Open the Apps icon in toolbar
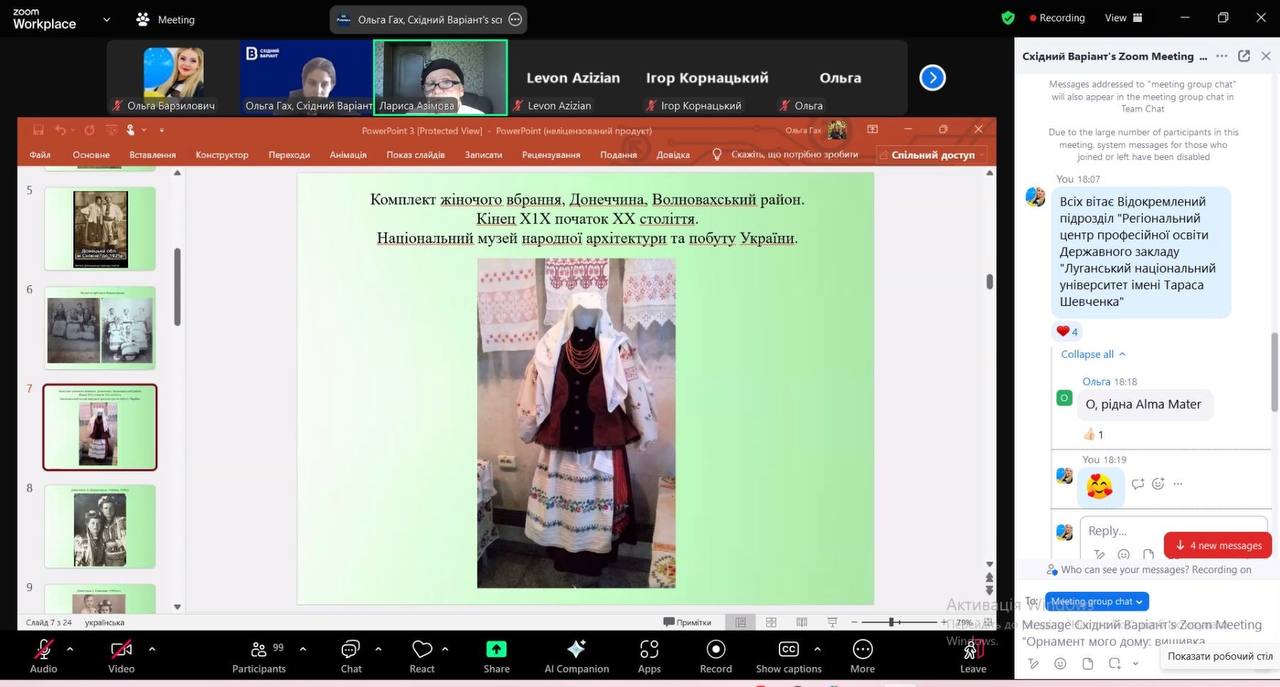Image resolution: width=1280 pixels, height=687 pixels. coord(649,650)
